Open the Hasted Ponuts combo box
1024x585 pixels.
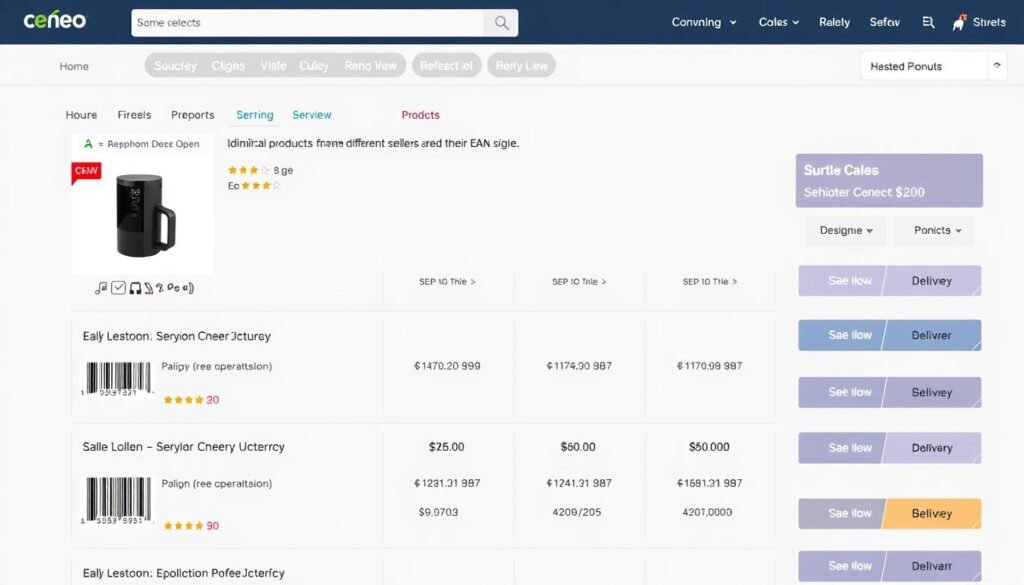(932, 66)
